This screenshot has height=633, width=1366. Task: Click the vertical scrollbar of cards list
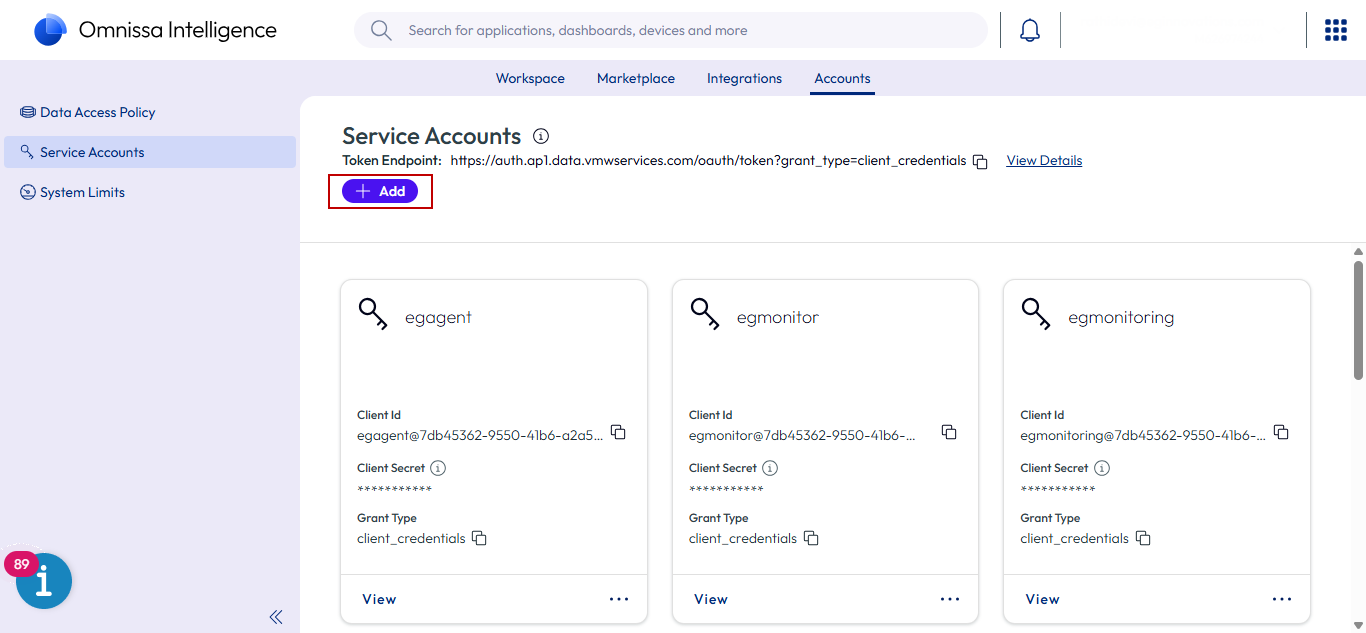point(1358,320)
